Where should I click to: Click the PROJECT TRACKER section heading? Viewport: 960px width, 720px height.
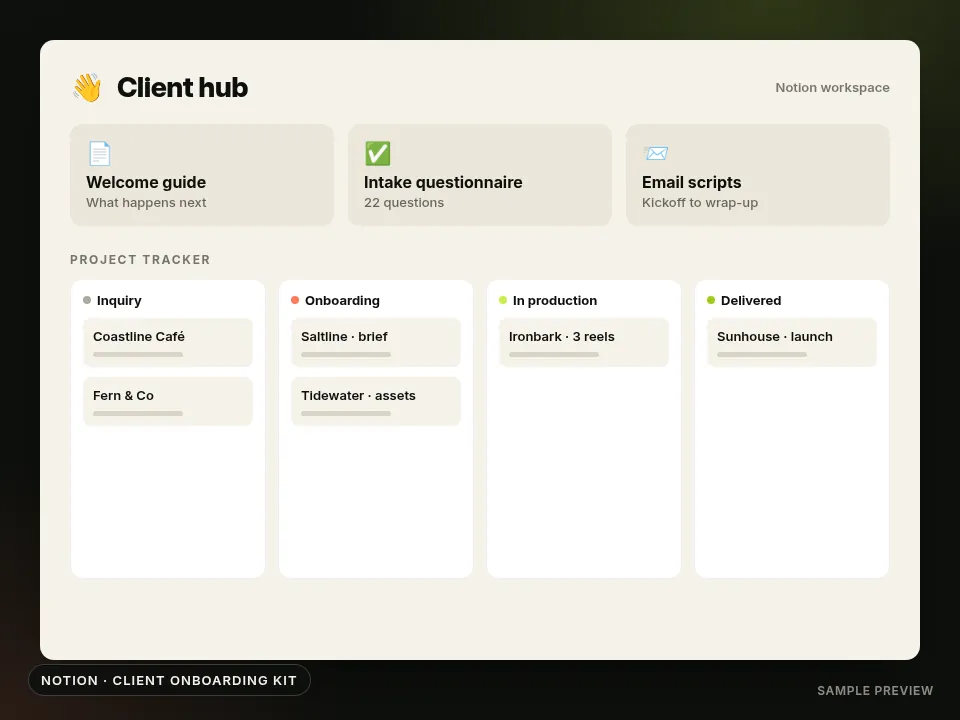(x=140, y=260)
